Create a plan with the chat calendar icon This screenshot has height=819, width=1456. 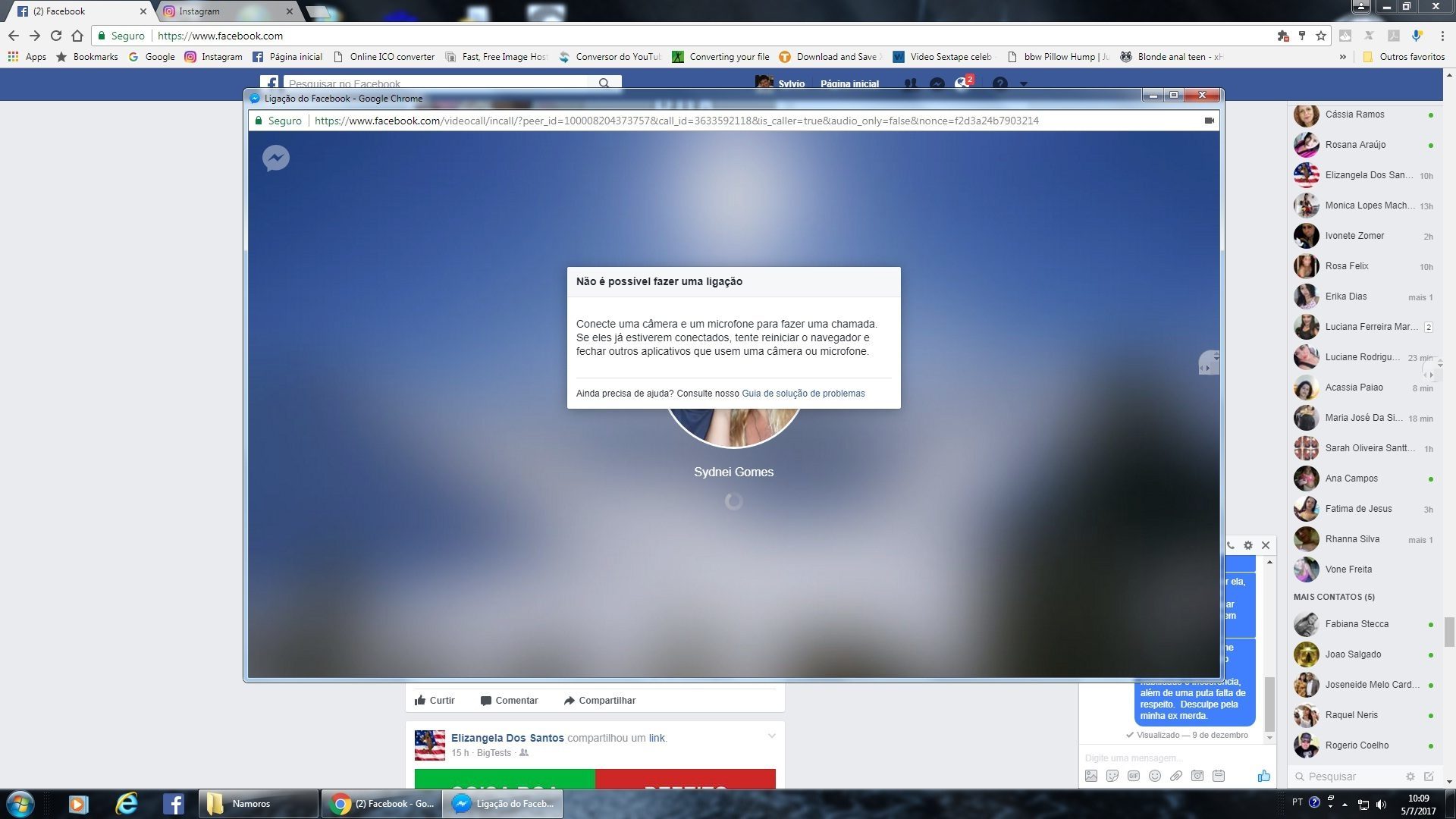point(1219,776)
